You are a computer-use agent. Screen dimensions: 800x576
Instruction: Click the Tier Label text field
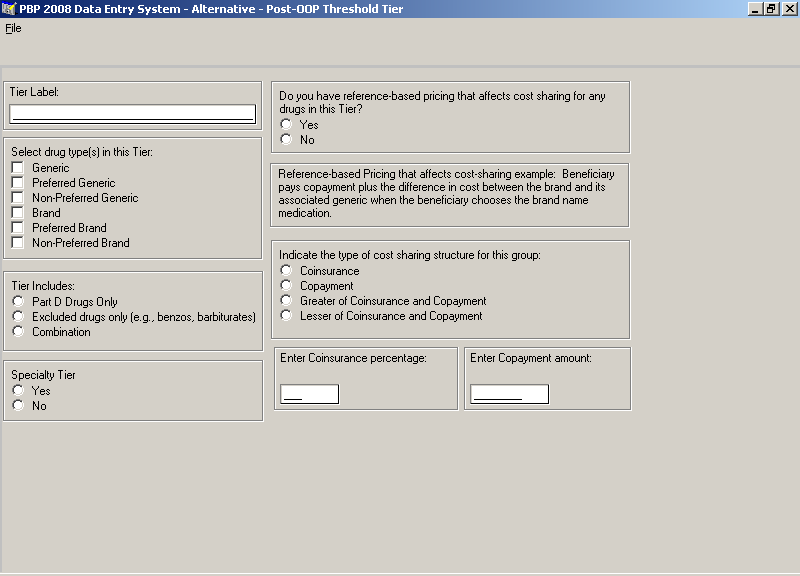[x=133, y=113]
